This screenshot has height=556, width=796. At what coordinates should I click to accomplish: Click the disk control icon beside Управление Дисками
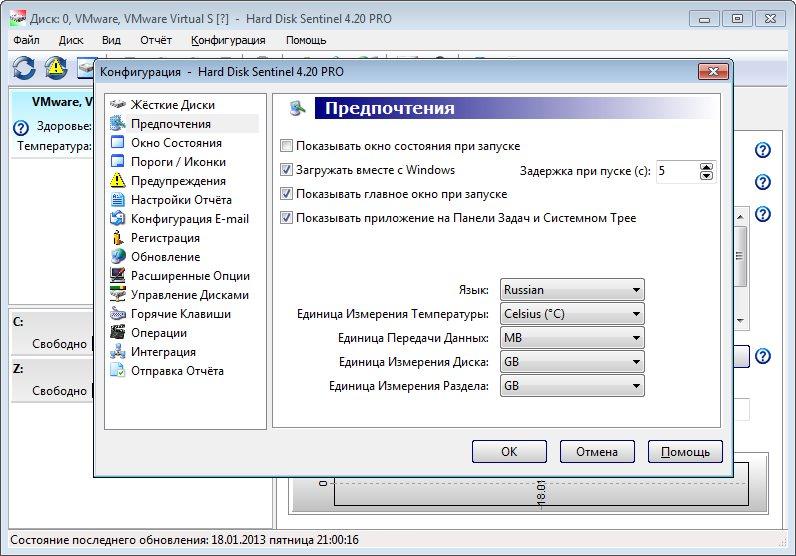pos(118,295)
